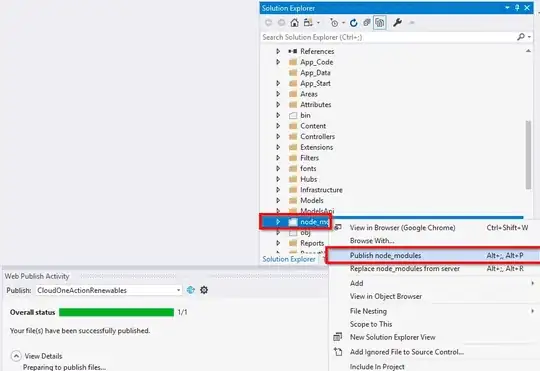The image size is (540, 371).
Task: Click the Controllers folder icon
Action: [293, 136]
